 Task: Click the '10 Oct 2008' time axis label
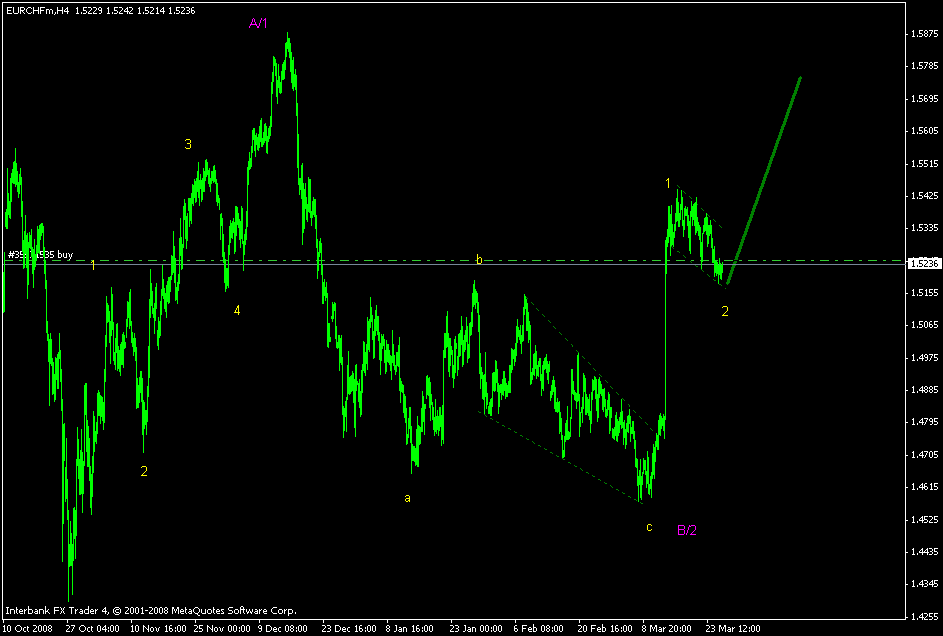[30, 628]
